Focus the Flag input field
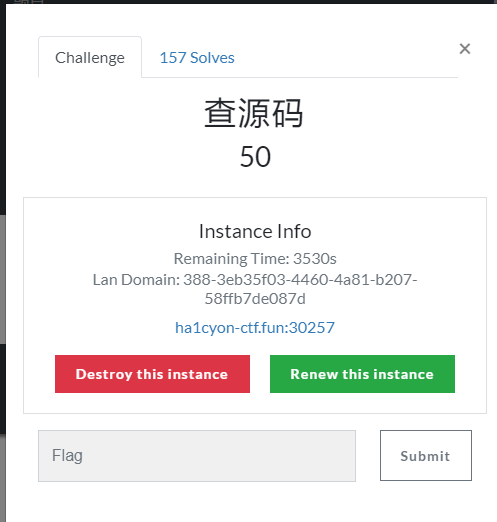 (x=197, y=456)
